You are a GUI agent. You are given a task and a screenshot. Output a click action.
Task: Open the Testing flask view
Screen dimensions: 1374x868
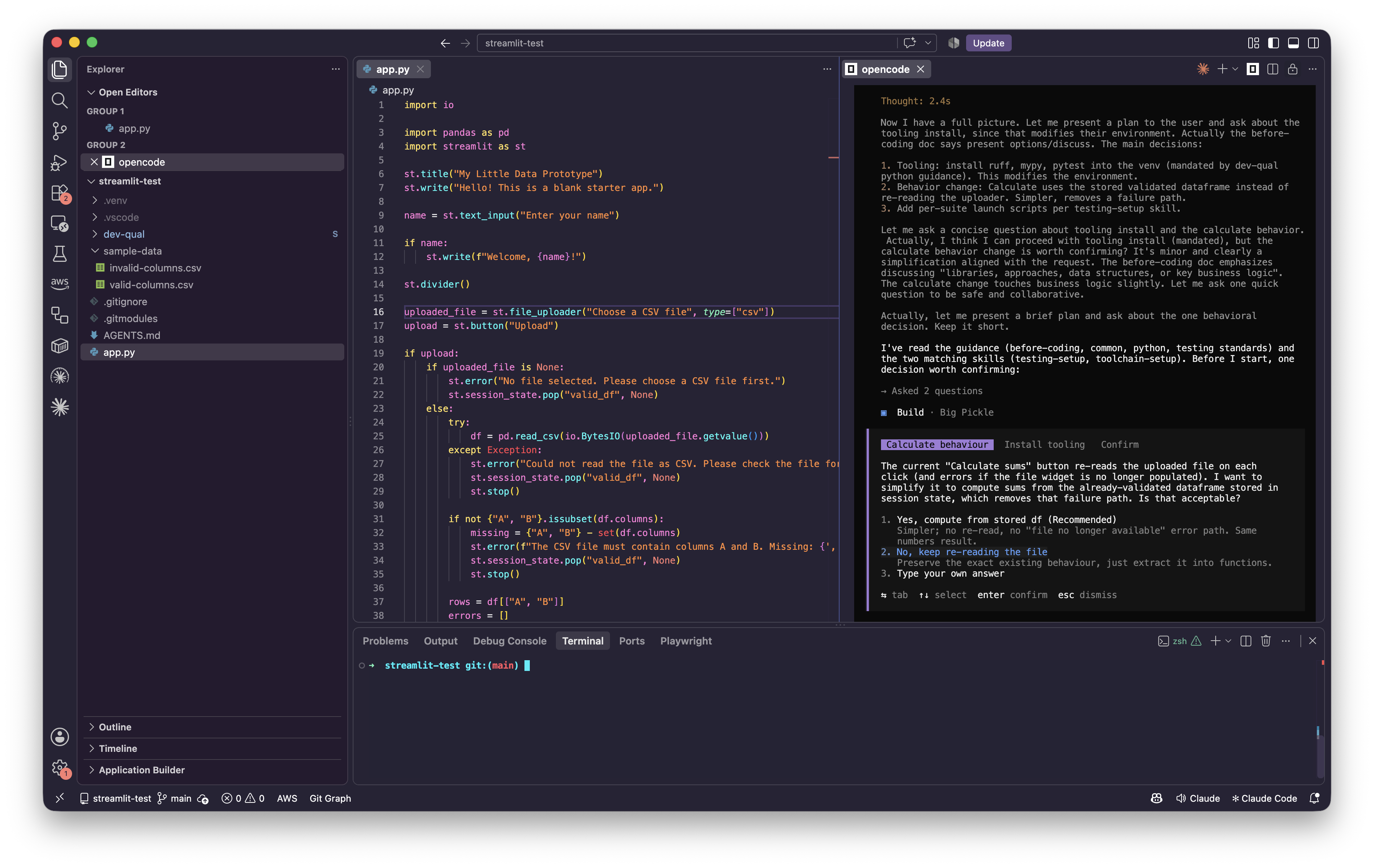pyautogui.click(x=60, y=253)
